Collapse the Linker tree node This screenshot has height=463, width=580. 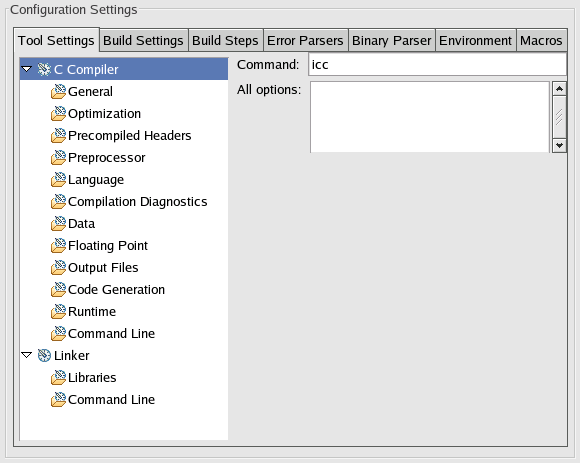(27, 355)
